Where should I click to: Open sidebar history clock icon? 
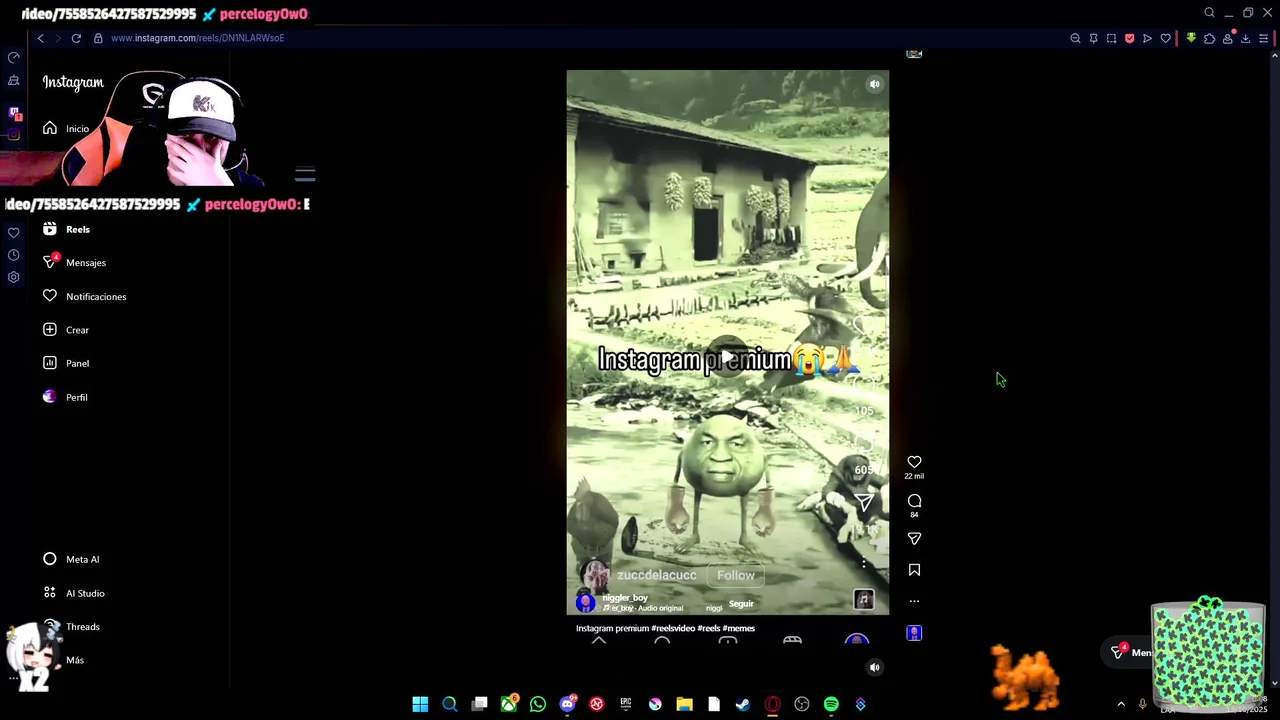14,255
